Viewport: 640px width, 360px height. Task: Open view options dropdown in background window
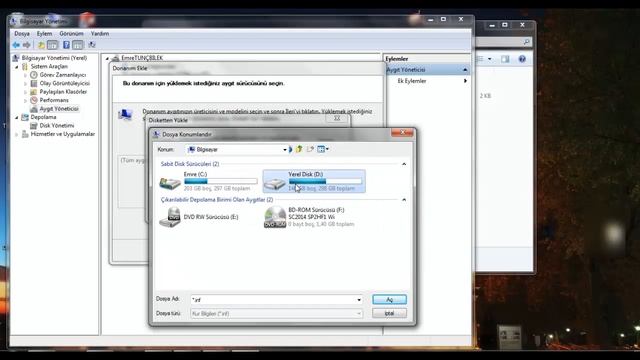pyautogui.click(x=490, y=59)
